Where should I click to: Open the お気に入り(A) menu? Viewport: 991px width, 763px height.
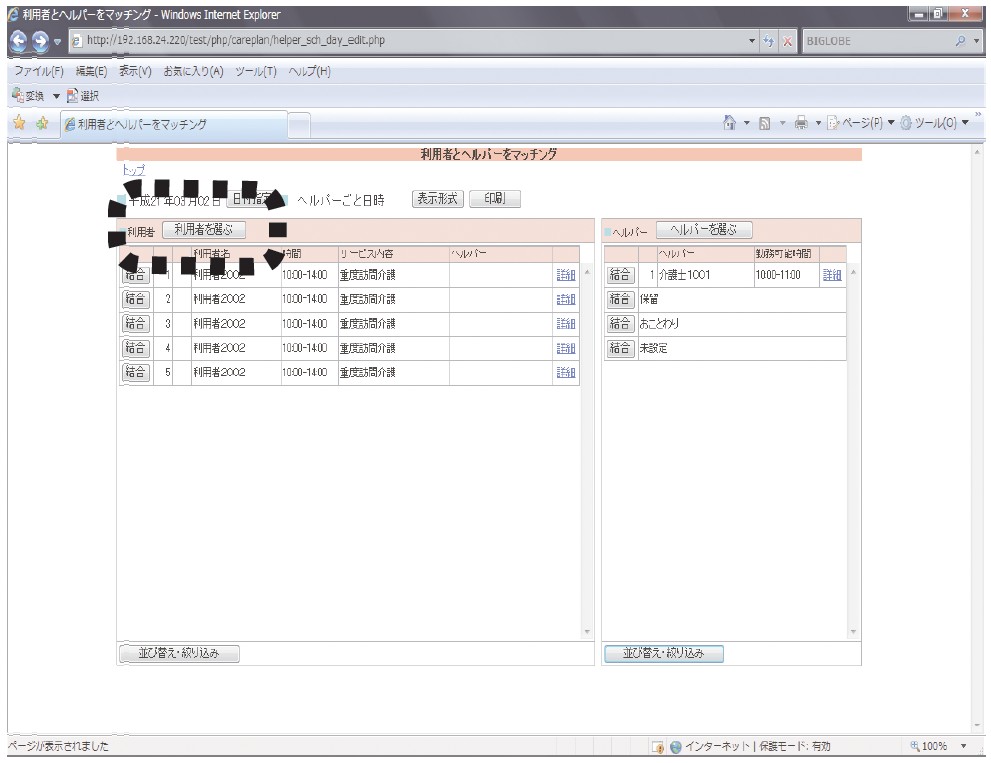click(x=193, y=71)
